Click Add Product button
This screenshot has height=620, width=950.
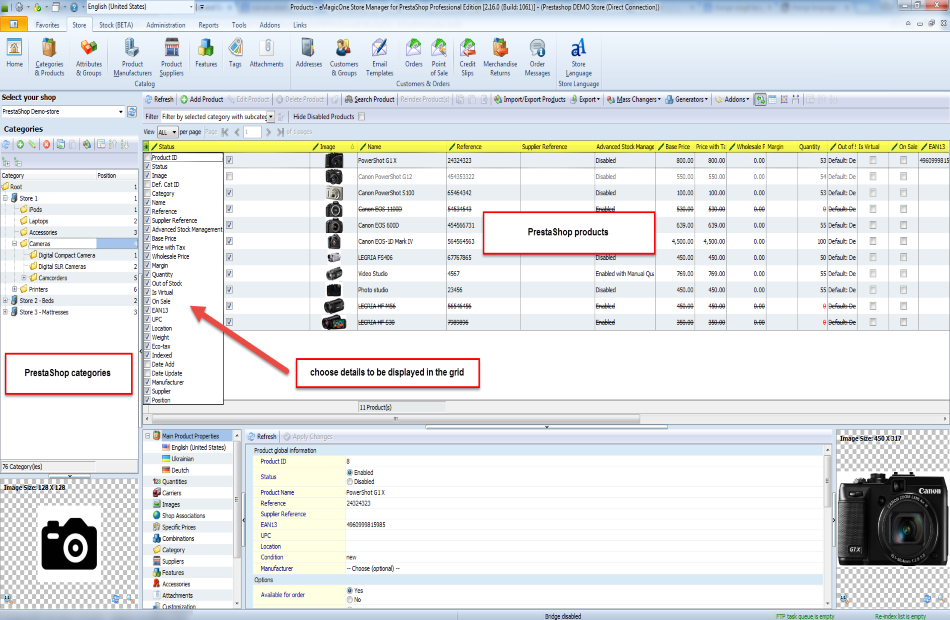point(202,99)
